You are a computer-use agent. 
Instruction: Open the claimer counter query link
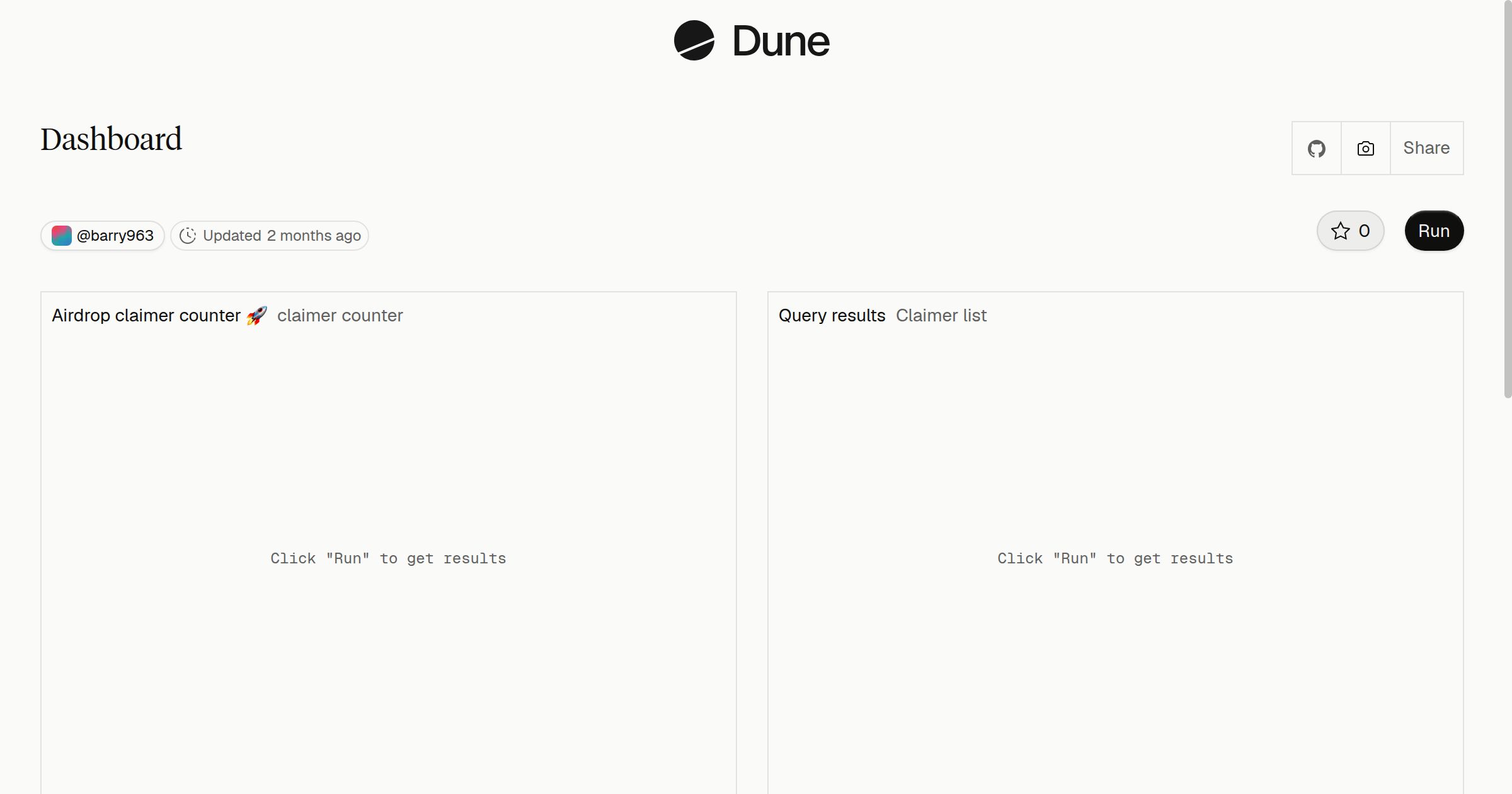[x=340, y=315]
